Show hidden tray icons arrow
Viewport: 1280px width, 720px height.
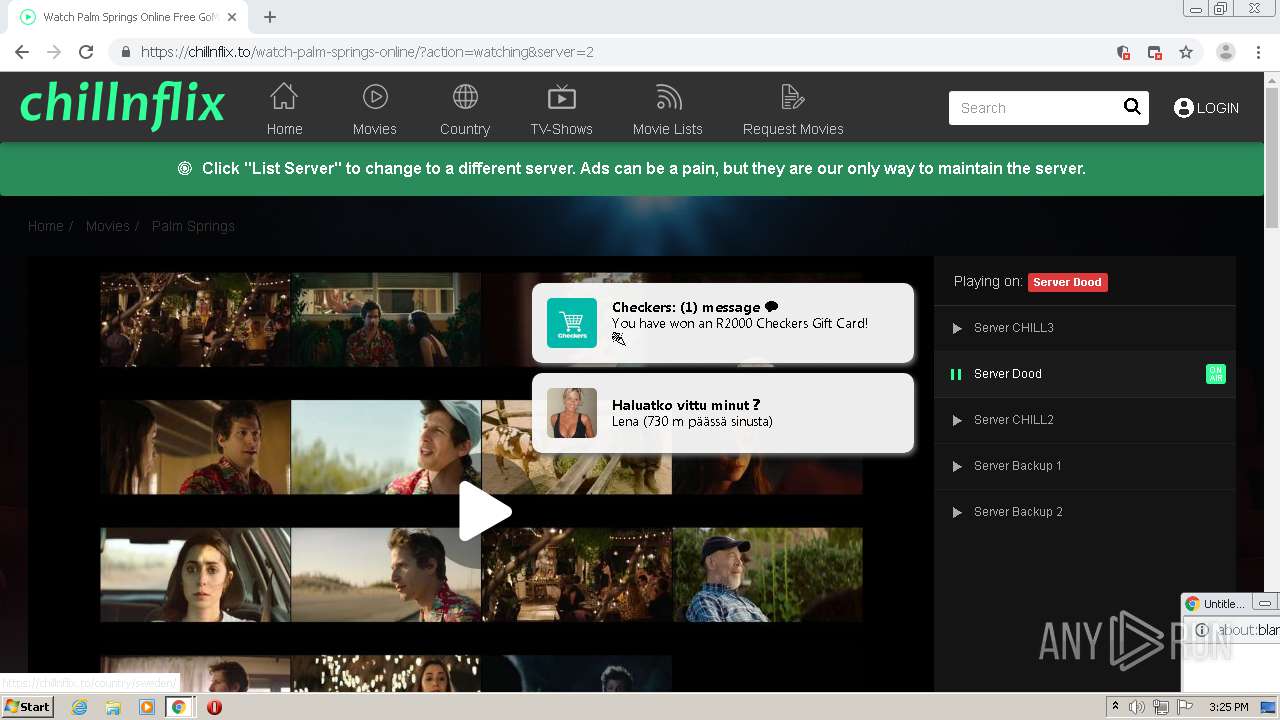click(1115, 706)
